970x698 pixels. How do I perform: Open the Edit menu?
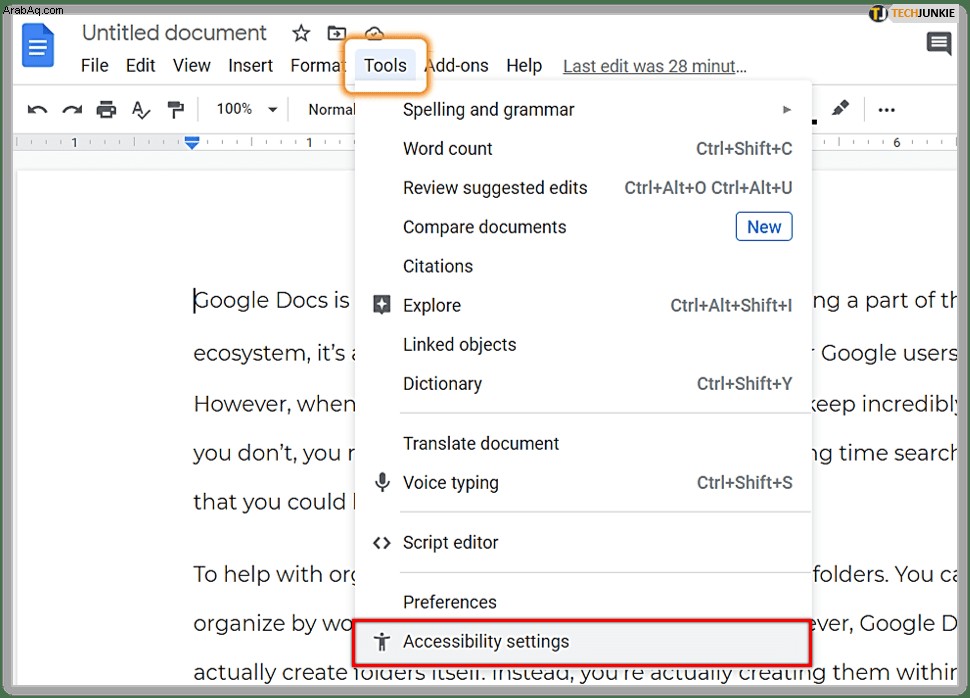click(140, 66)
